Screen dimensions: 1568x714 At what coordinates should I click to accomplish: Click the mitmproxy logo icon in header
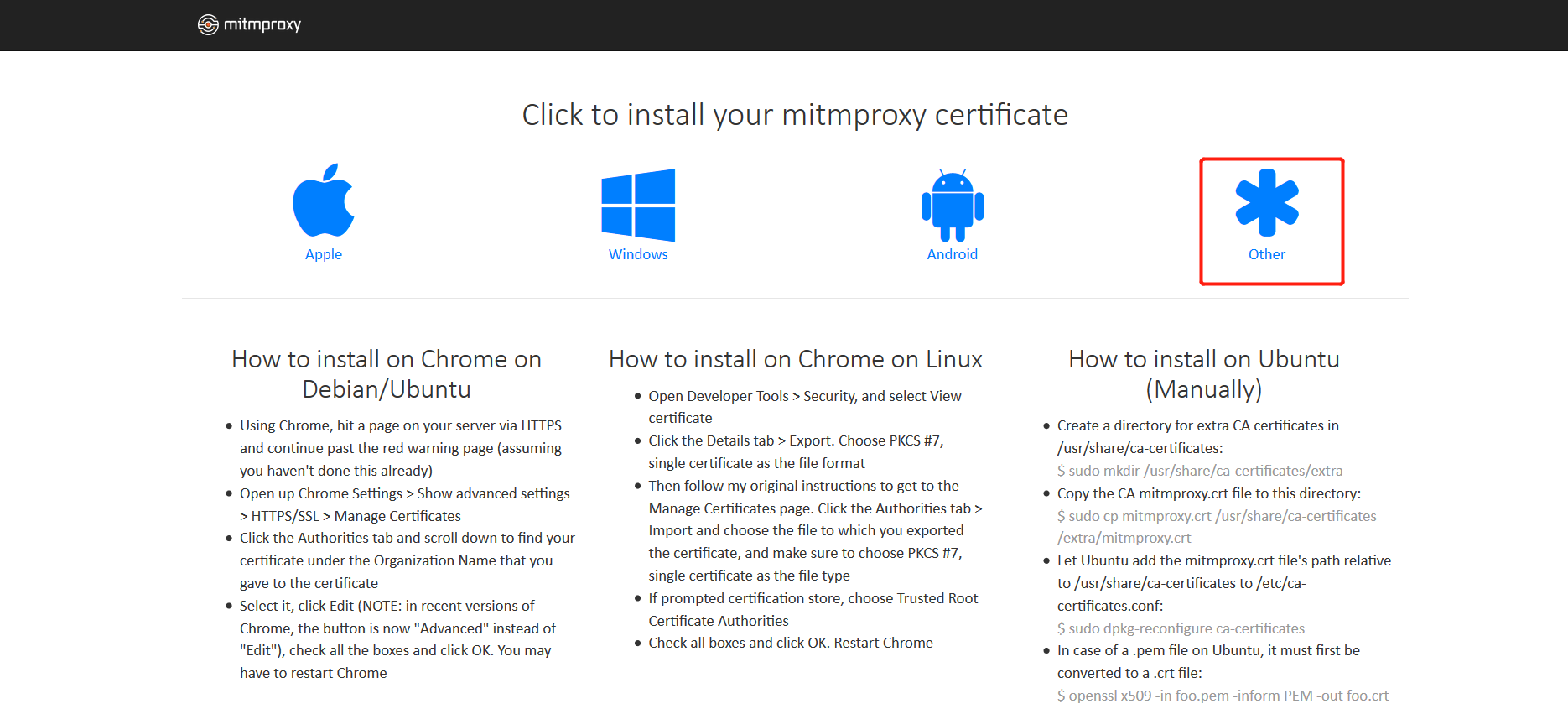coord(208,25)
